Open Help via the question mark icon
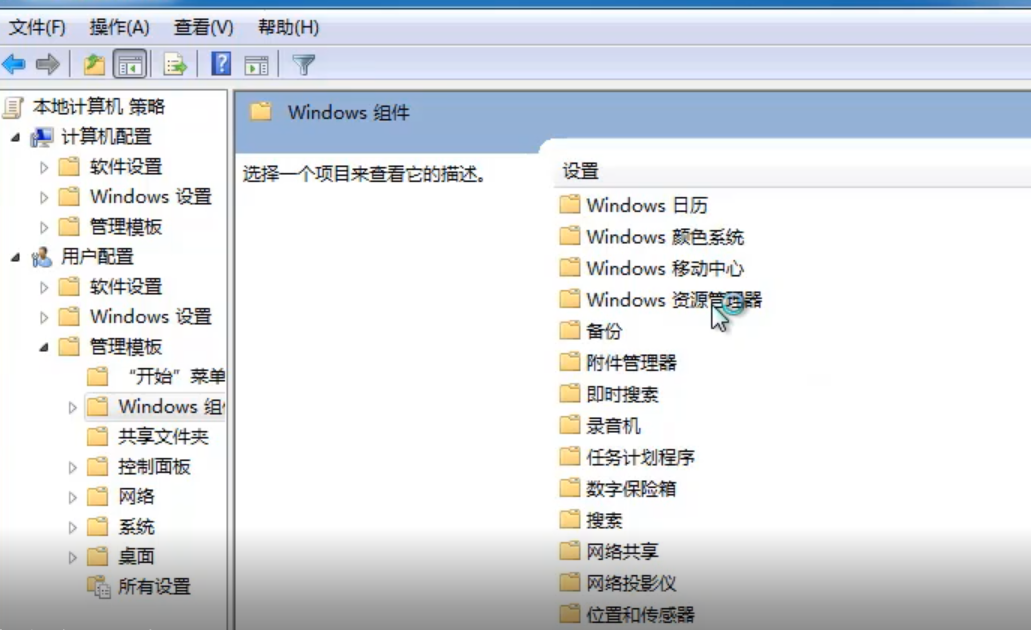This screenshot has height=630, width=1031. coord(221,64)
